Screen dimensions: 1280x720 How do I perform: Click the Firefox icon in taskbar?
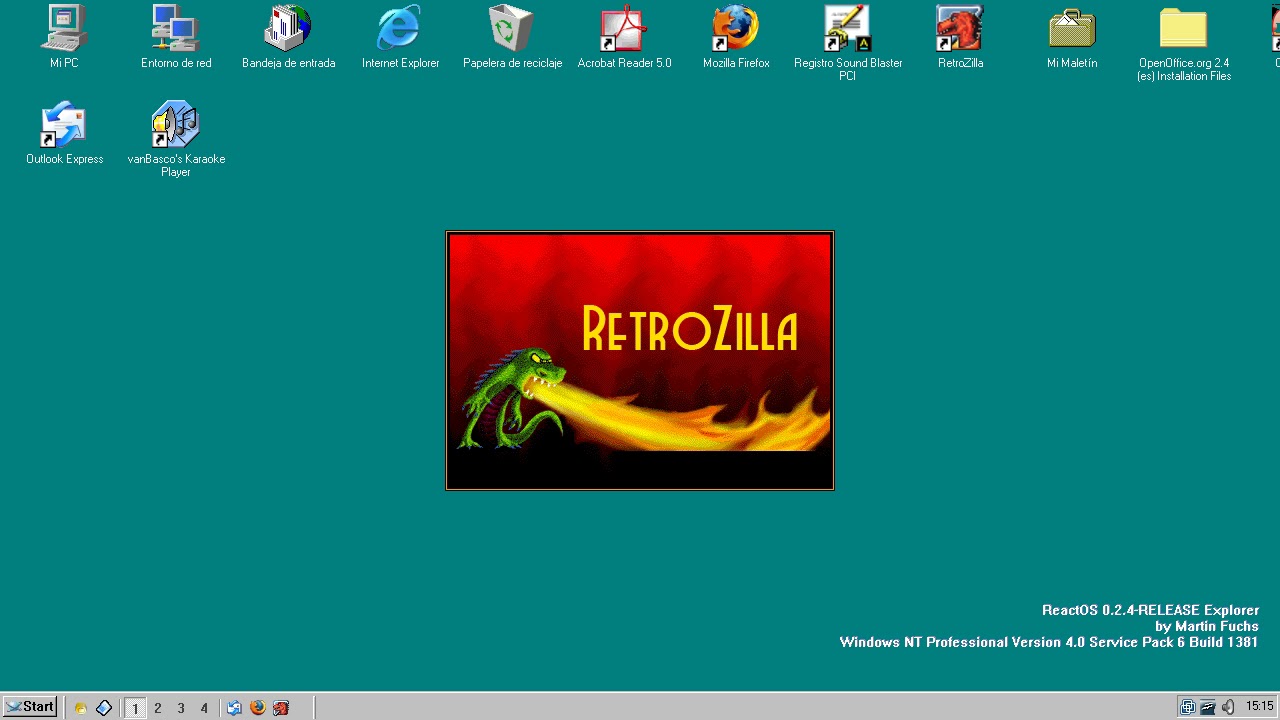tap(258, 708)
